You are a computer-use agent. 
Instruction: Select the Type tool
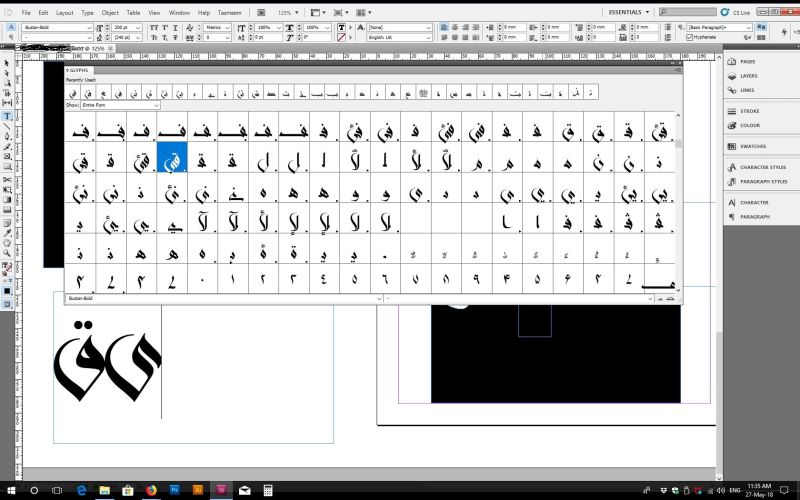[x=7, y=116]
